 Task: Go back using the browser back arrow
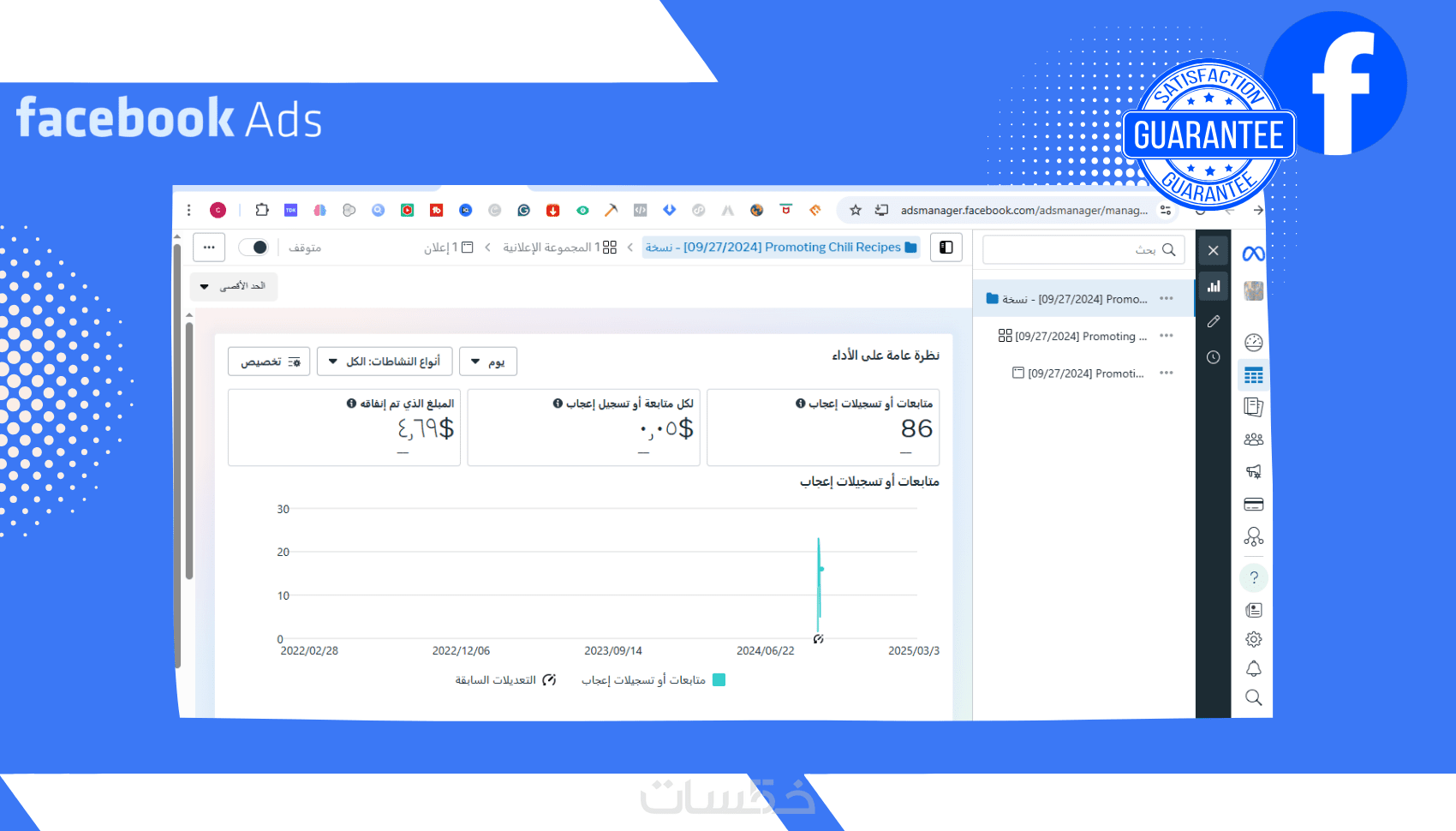(x=1258, y=210)
